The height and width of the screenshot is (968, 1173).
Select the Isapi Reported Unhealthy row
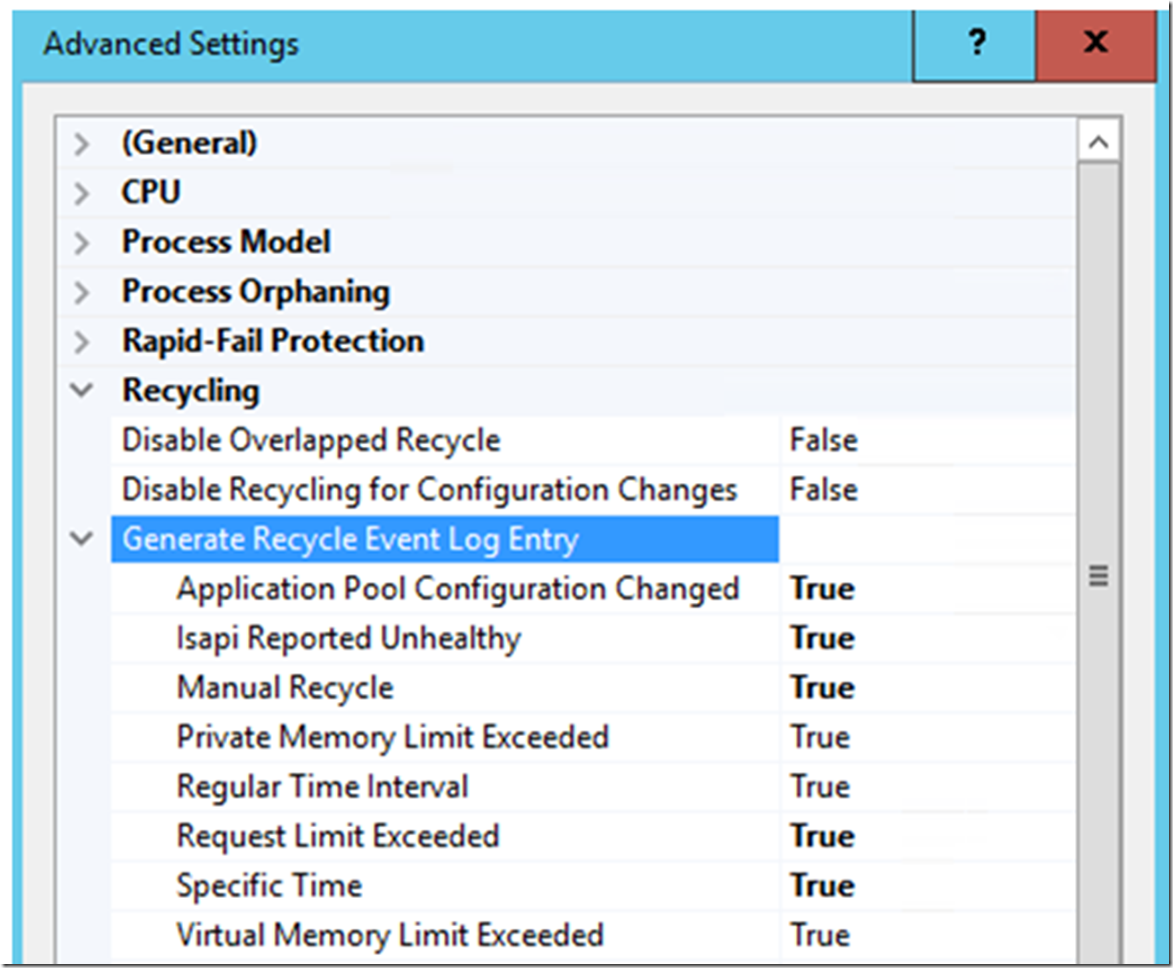point(593,639)
